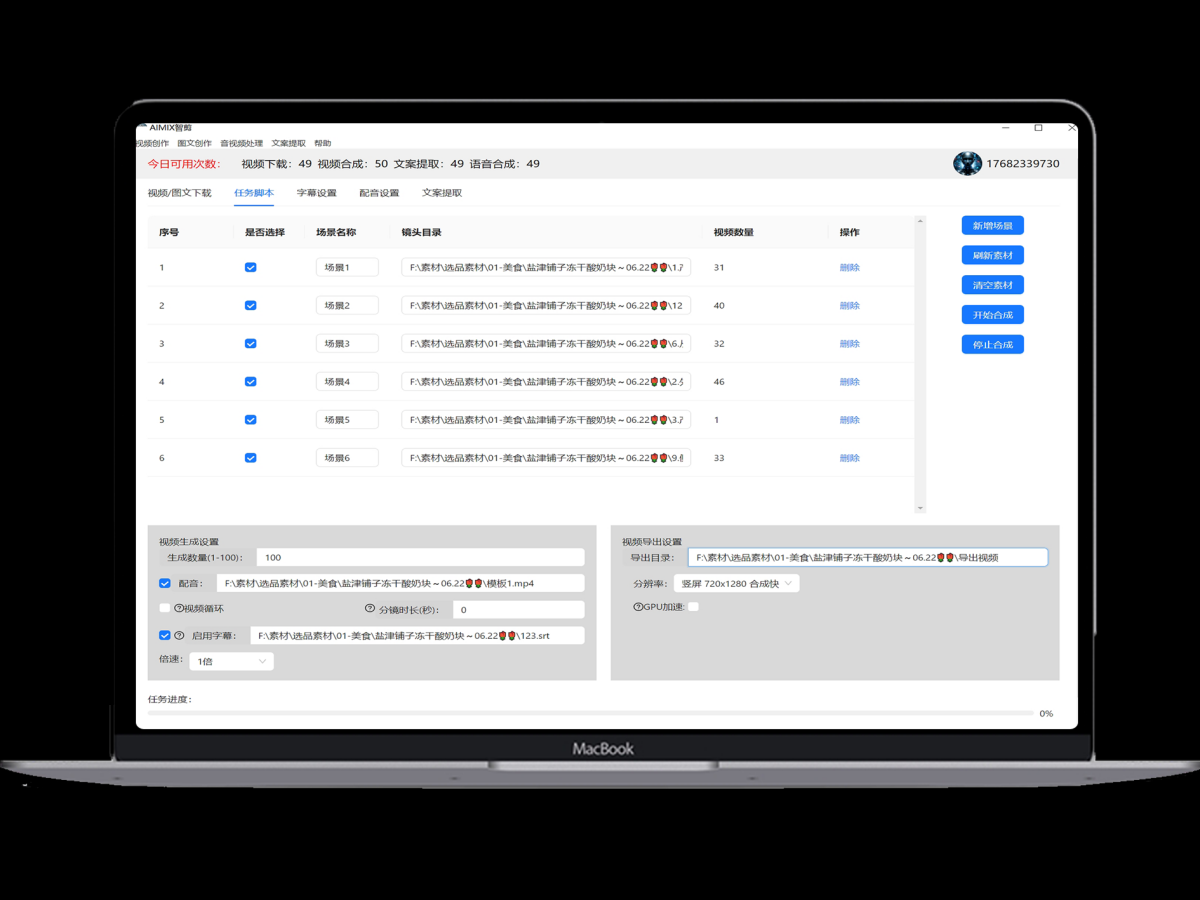Uncheck the checkbox for scene row 1
The height and width of the screenshot is (900, 1200).
[x=250, y=268]
